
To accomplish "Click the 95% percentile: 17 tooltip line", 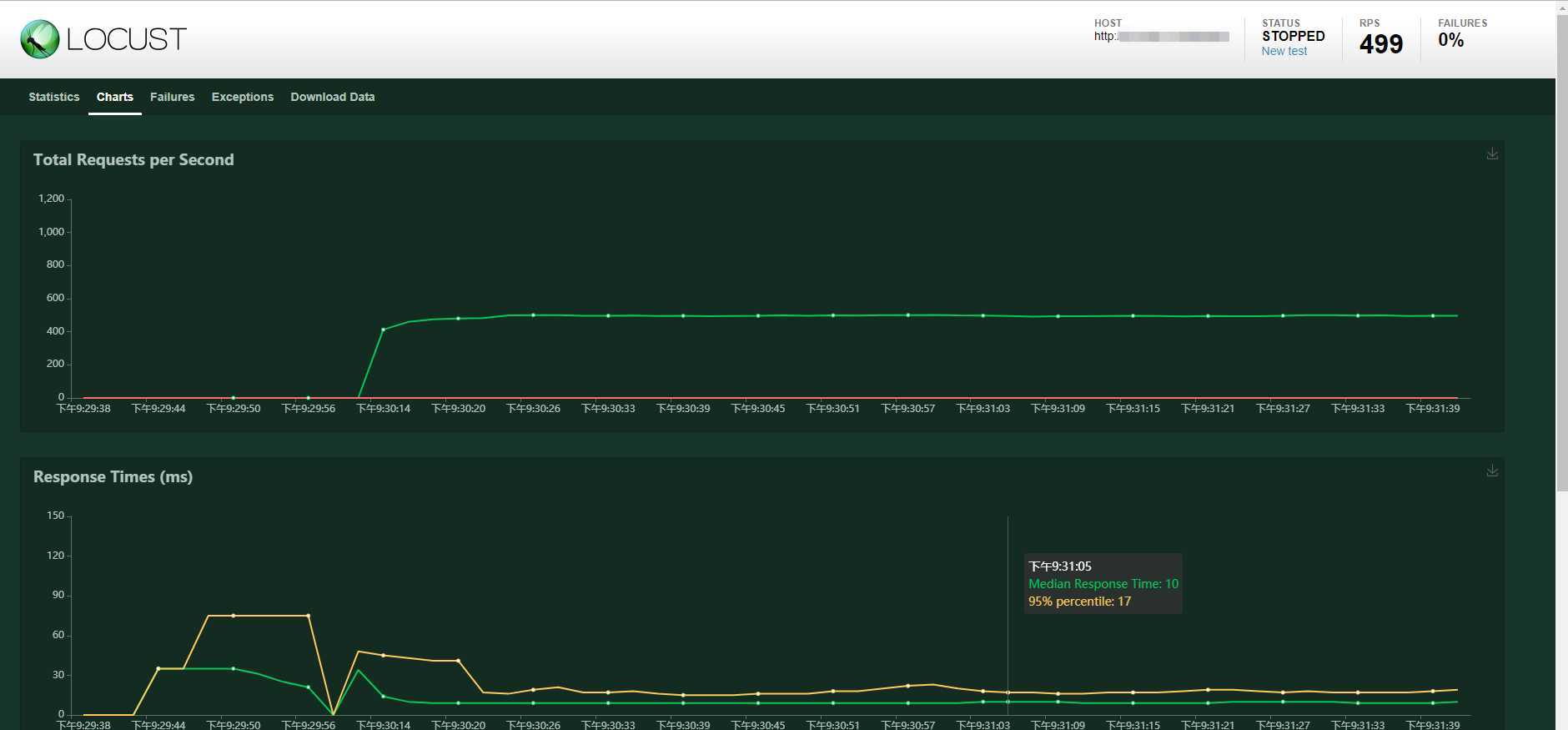I will click(x=1080, y=602).
